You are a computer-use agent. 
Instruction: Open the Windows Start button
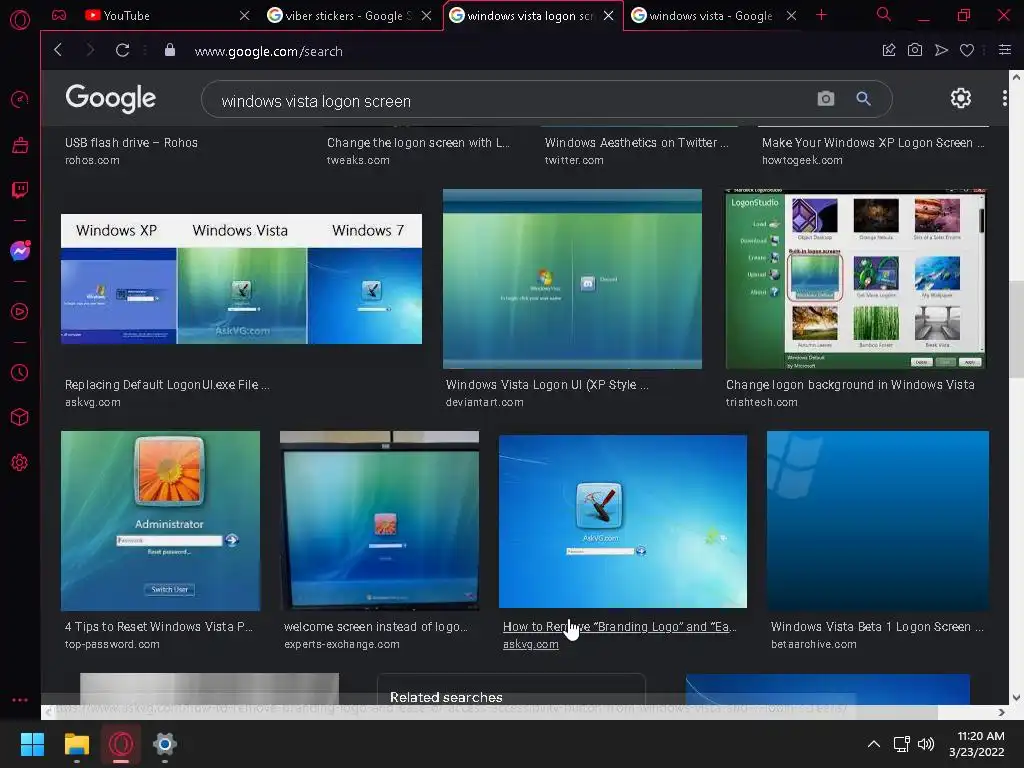32,744
